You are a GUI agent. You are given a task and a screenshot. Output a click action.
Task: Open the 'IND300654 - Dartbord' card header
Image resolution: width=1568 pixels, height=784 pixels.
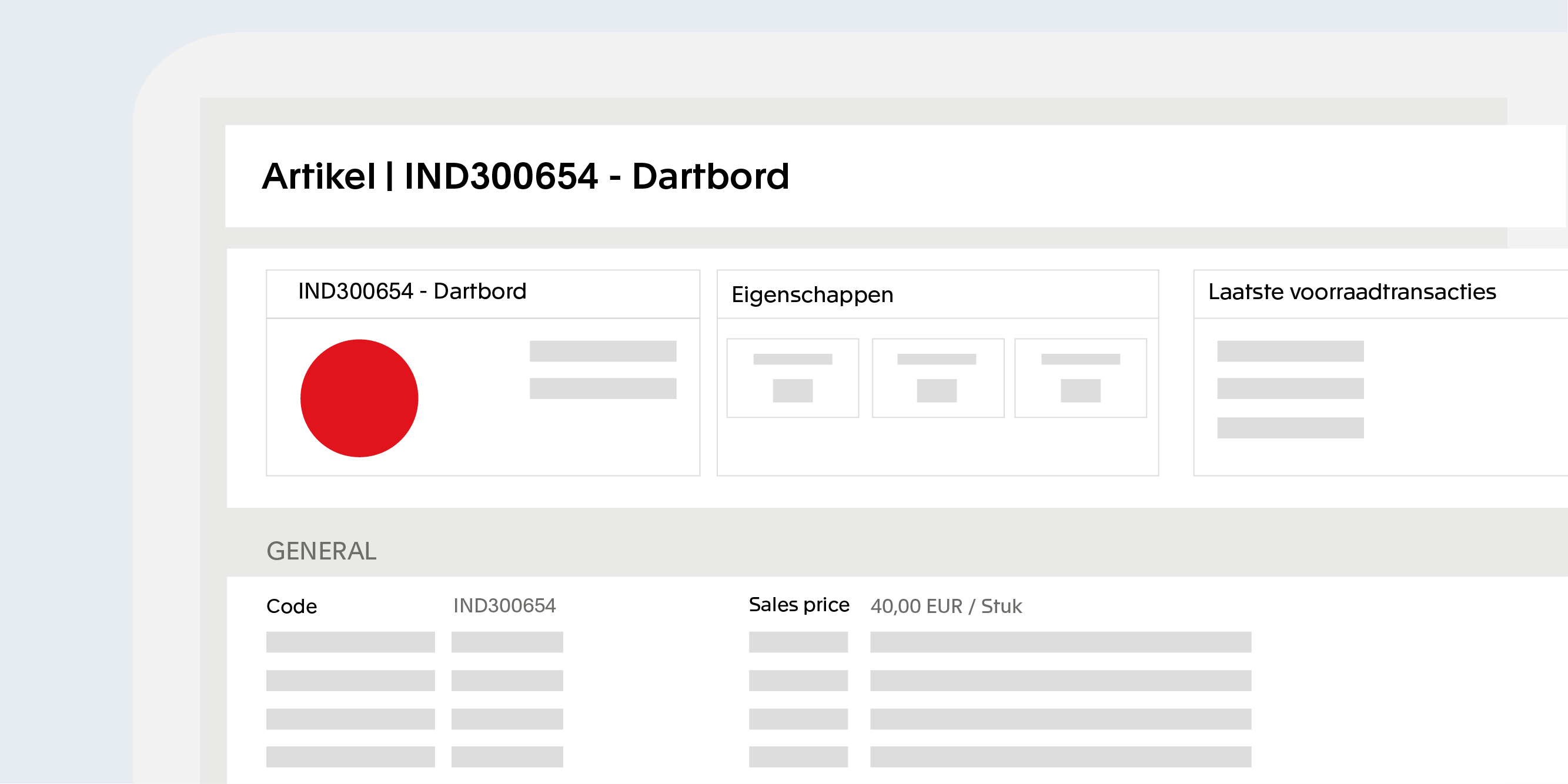pos(412,292)
